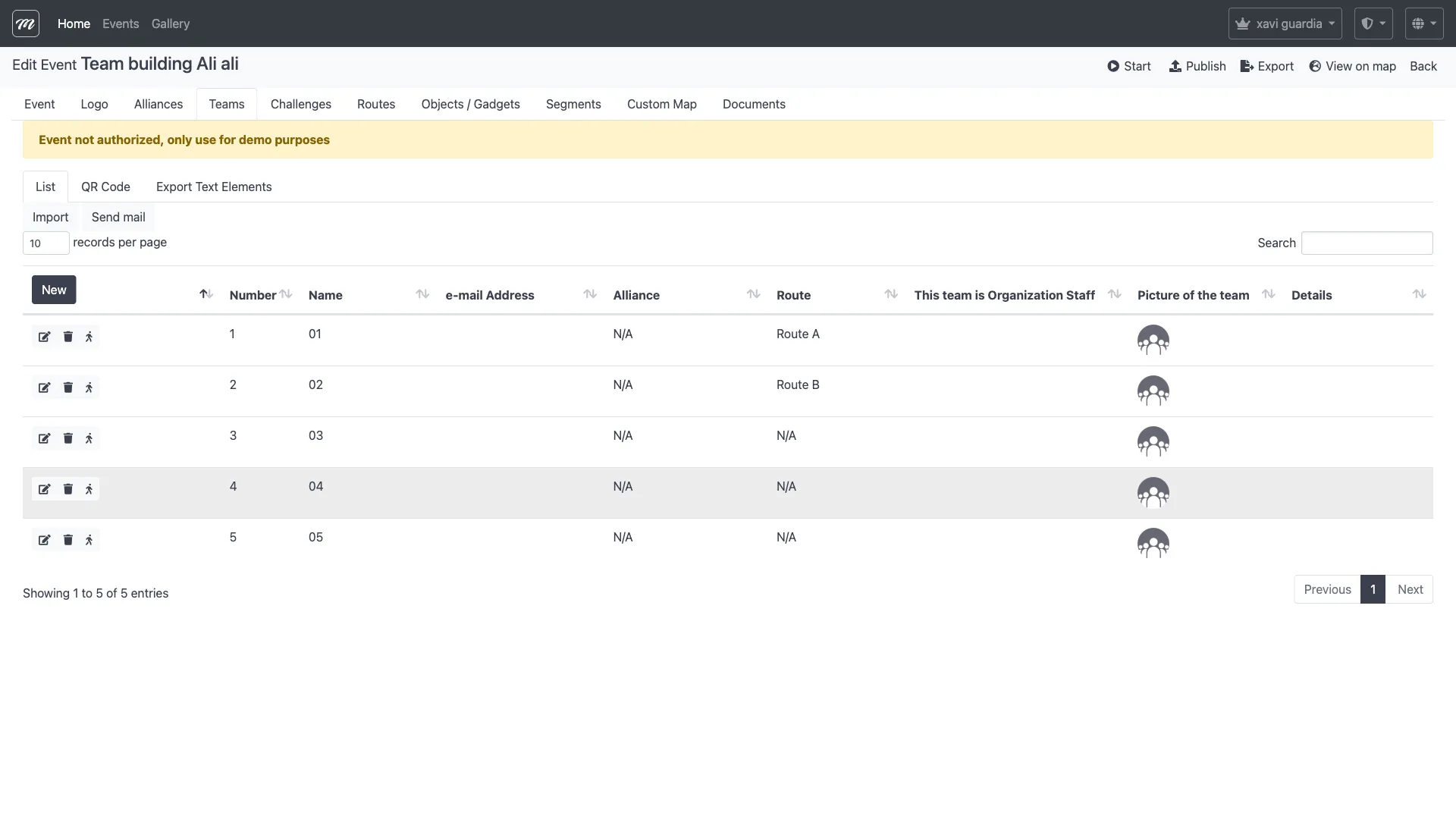
Task: Click the app logo in the top-left corner
Action: click(26, 24)
